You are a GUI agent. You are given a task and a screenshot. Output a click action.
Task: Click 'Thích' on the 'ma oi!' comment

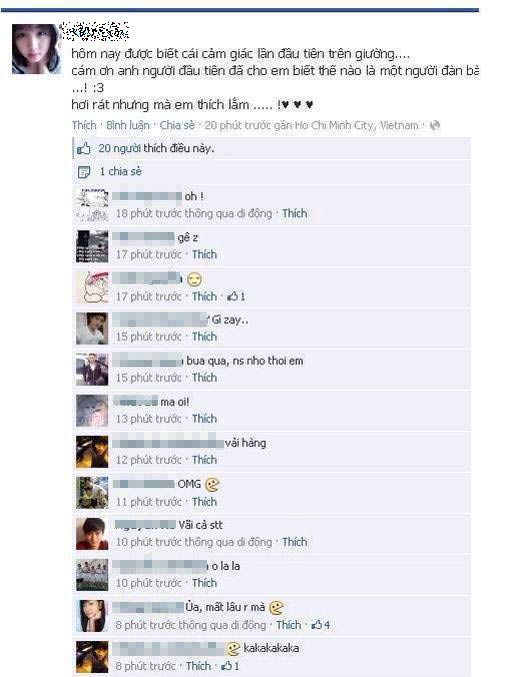(x=204, y=418)
